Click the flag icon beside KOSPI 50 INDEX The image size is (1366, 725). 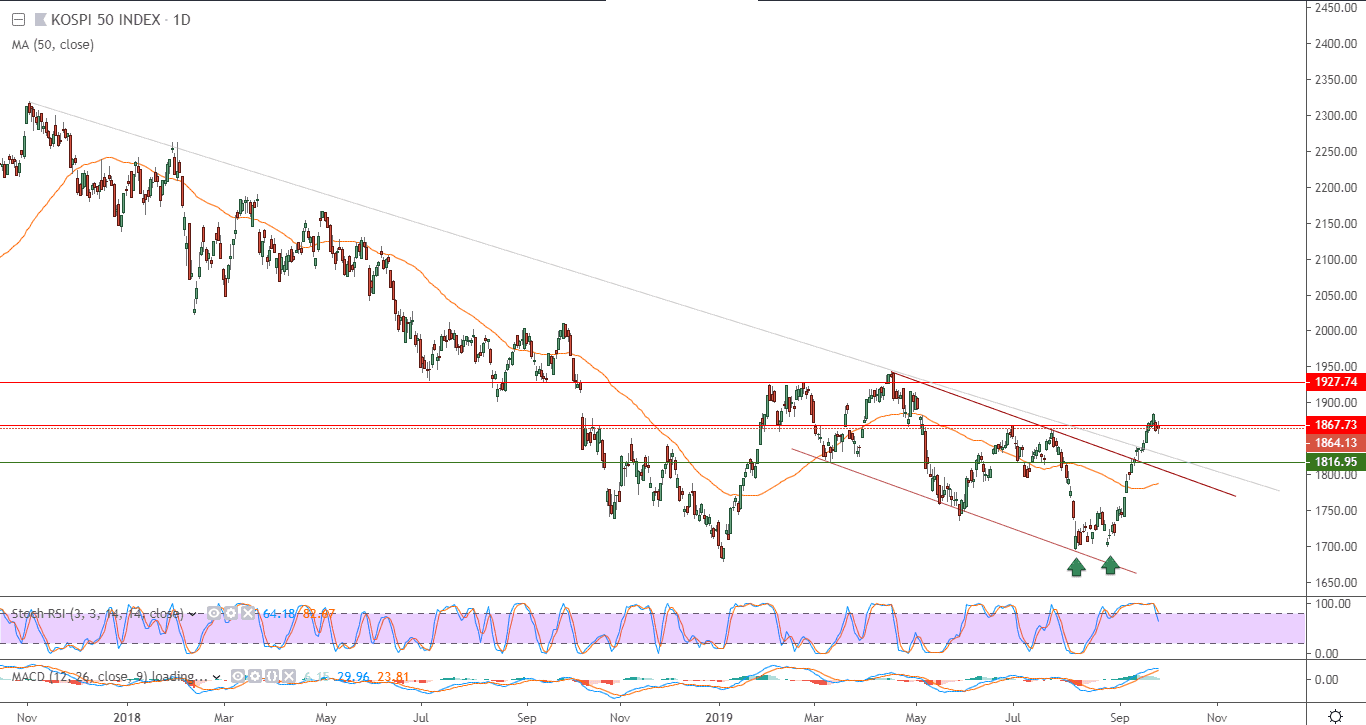pos(40,20)
